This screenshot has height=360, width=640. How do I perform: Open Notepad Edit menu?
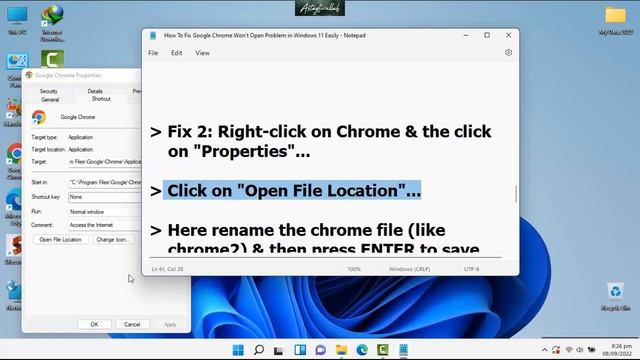176,53
